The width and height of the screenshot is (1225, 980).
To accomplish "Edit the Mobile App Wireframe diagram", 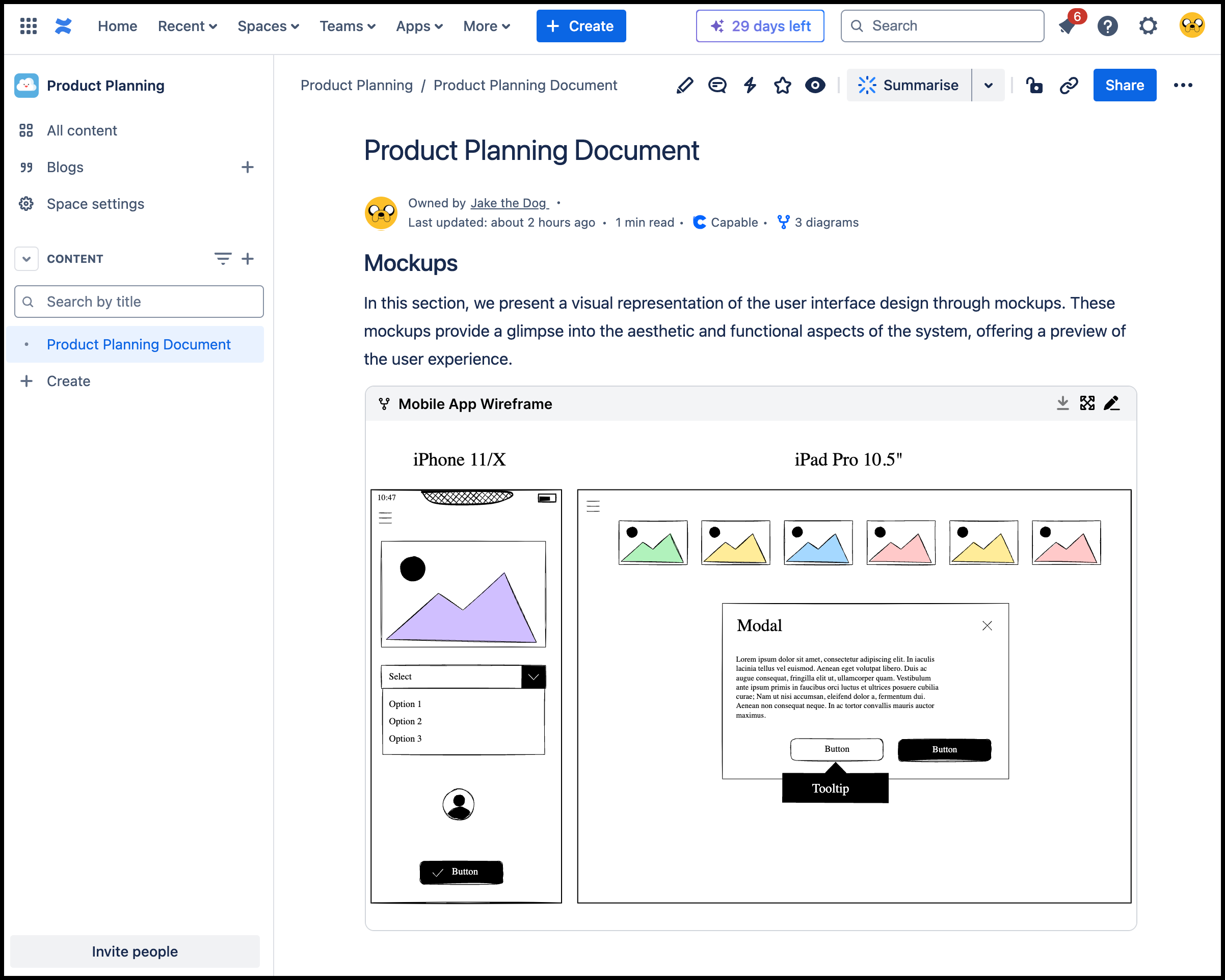I will (x=1111, y=403).
